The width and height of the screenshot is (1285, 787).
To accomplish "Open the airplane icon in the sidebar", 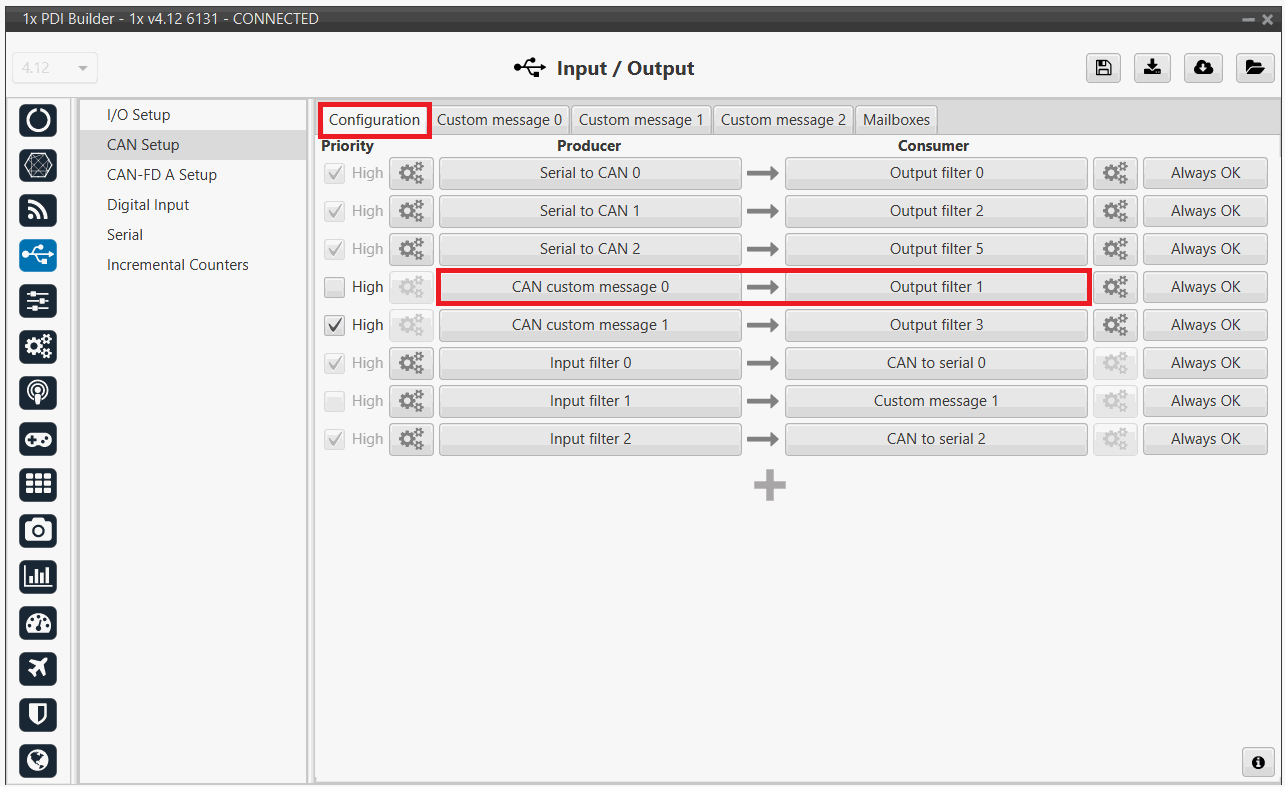I will [x=38, y=668].
